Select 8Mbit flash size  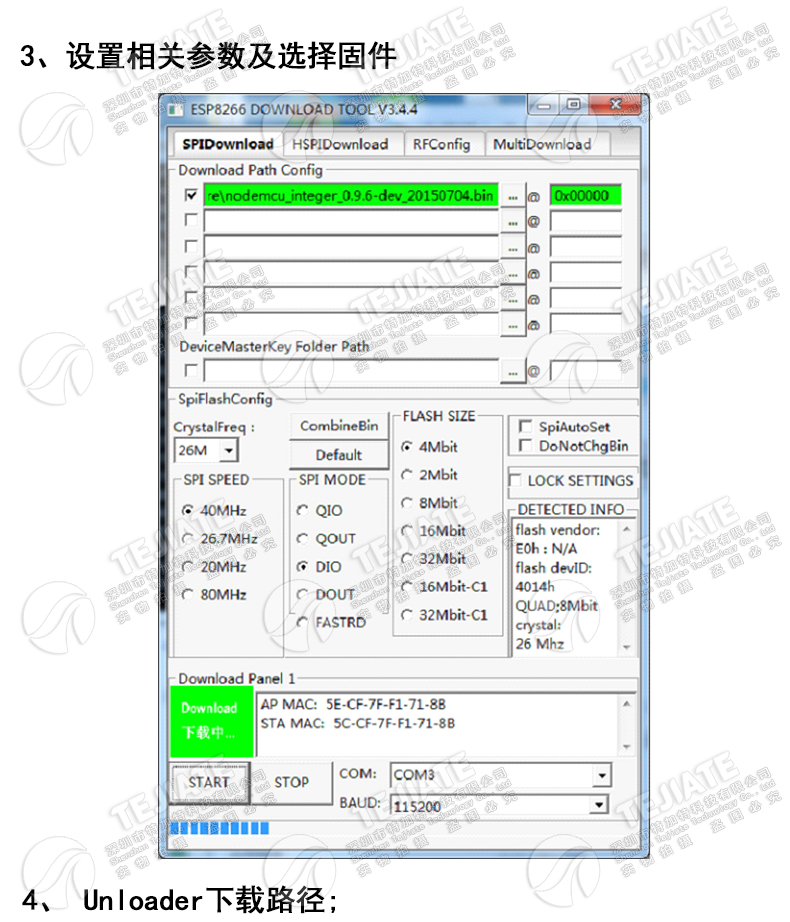click(x=429, y=503)
